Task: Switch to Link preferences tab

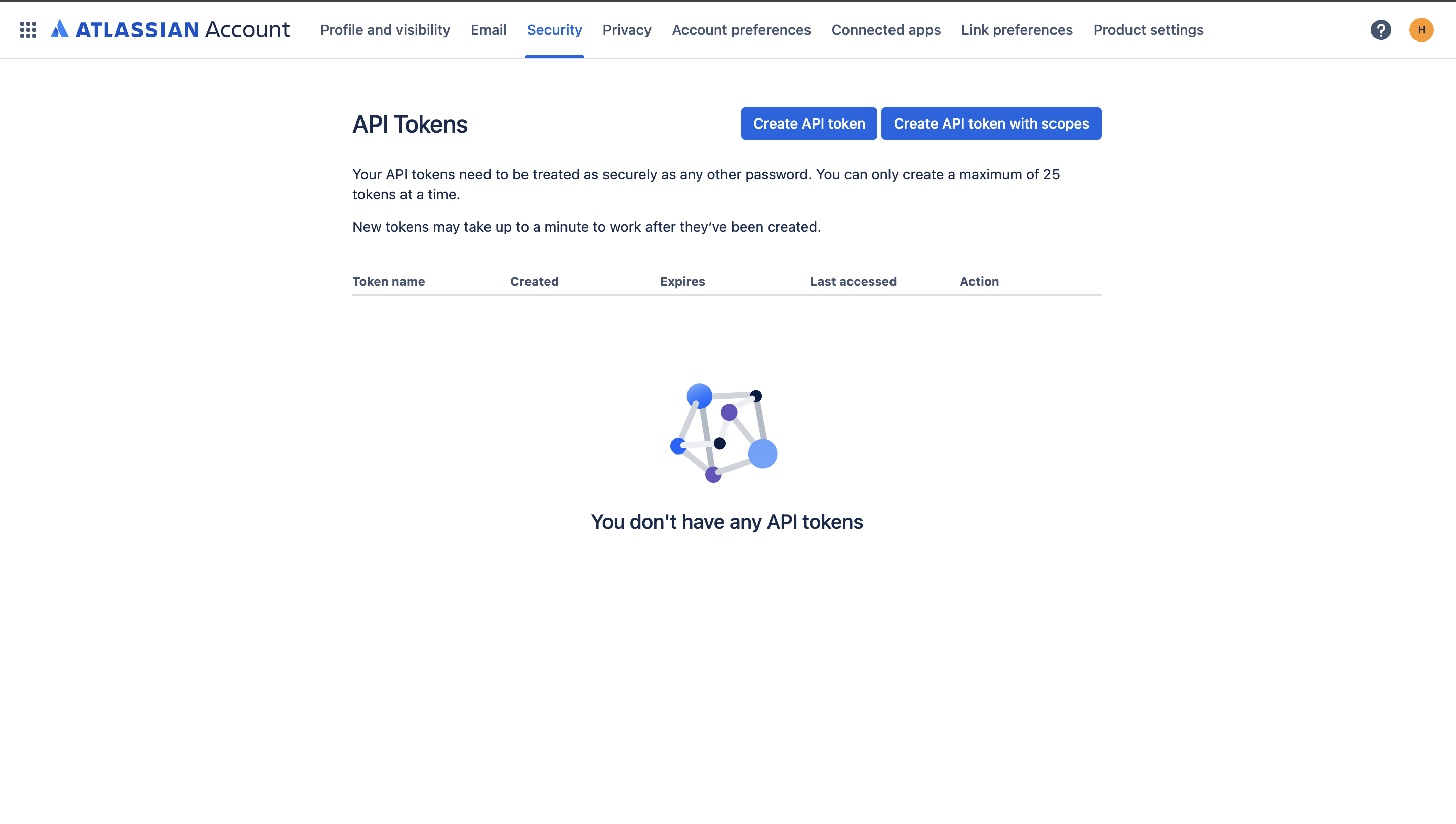Action: coord(1016,30)
